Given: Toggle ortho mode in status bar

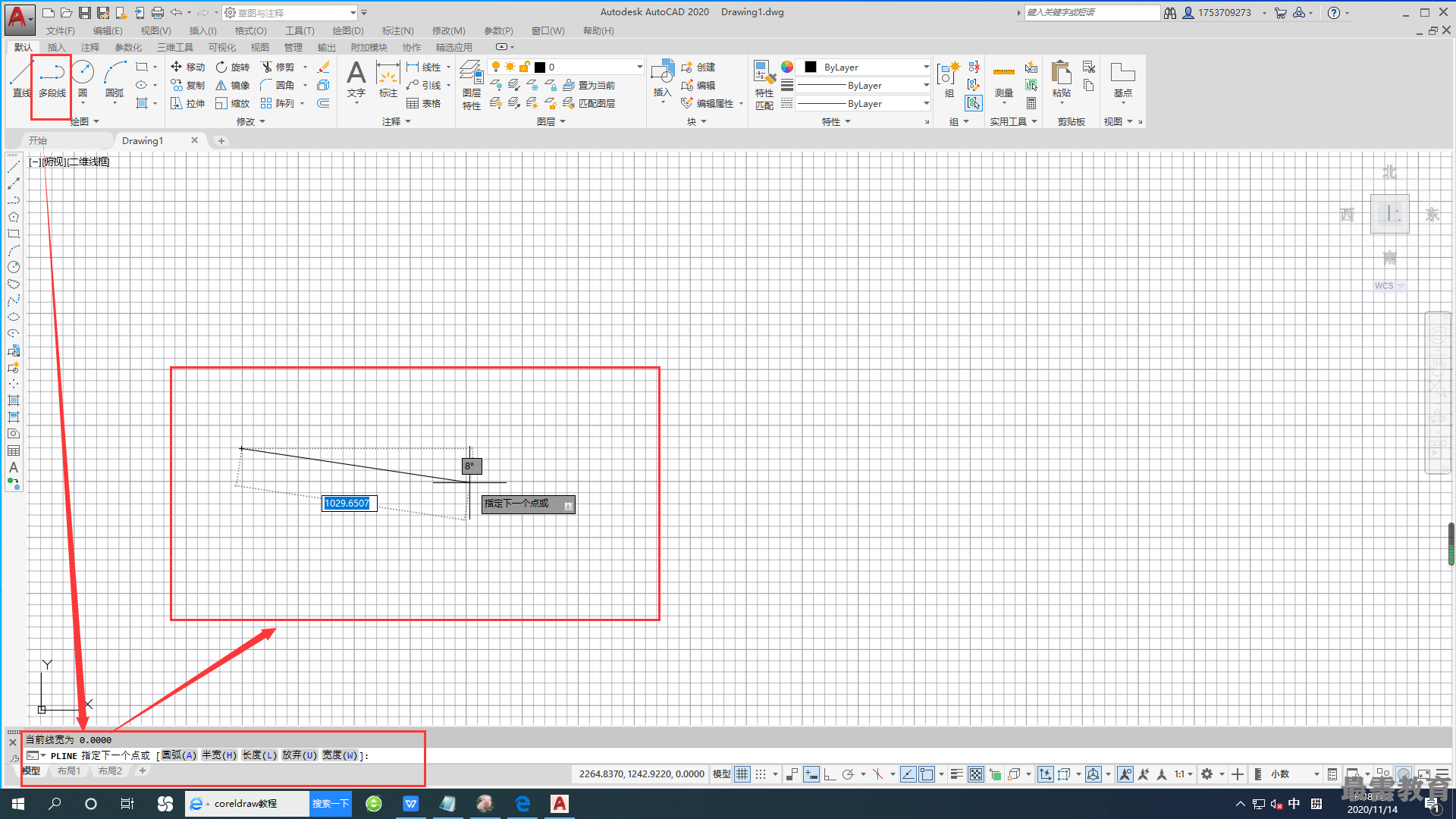Looking at the screenshot, I should (830, 774).
